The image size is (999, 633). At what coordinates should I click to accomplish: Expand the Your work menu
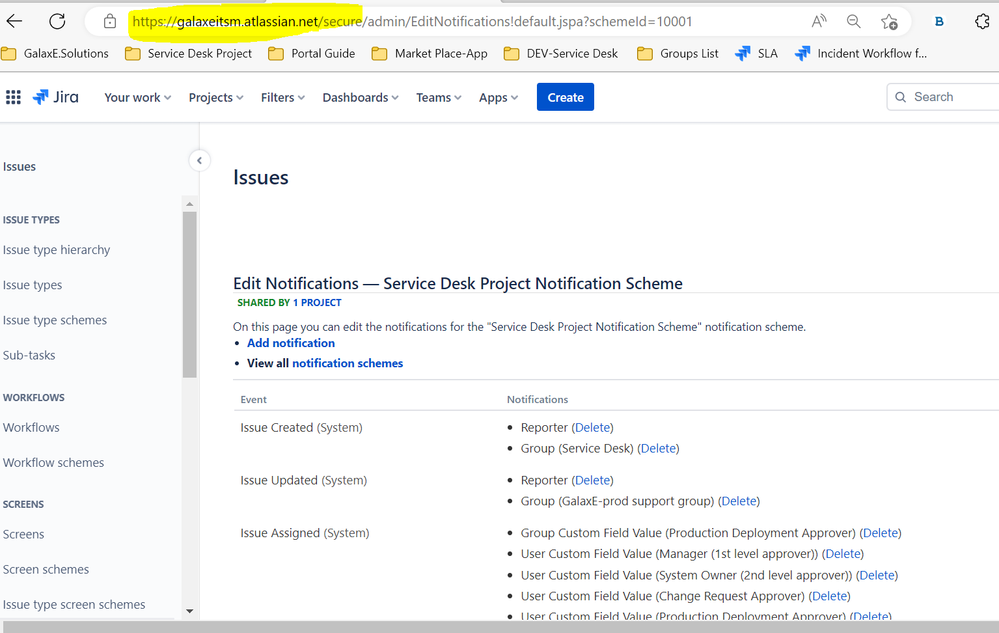coord(138,97)
